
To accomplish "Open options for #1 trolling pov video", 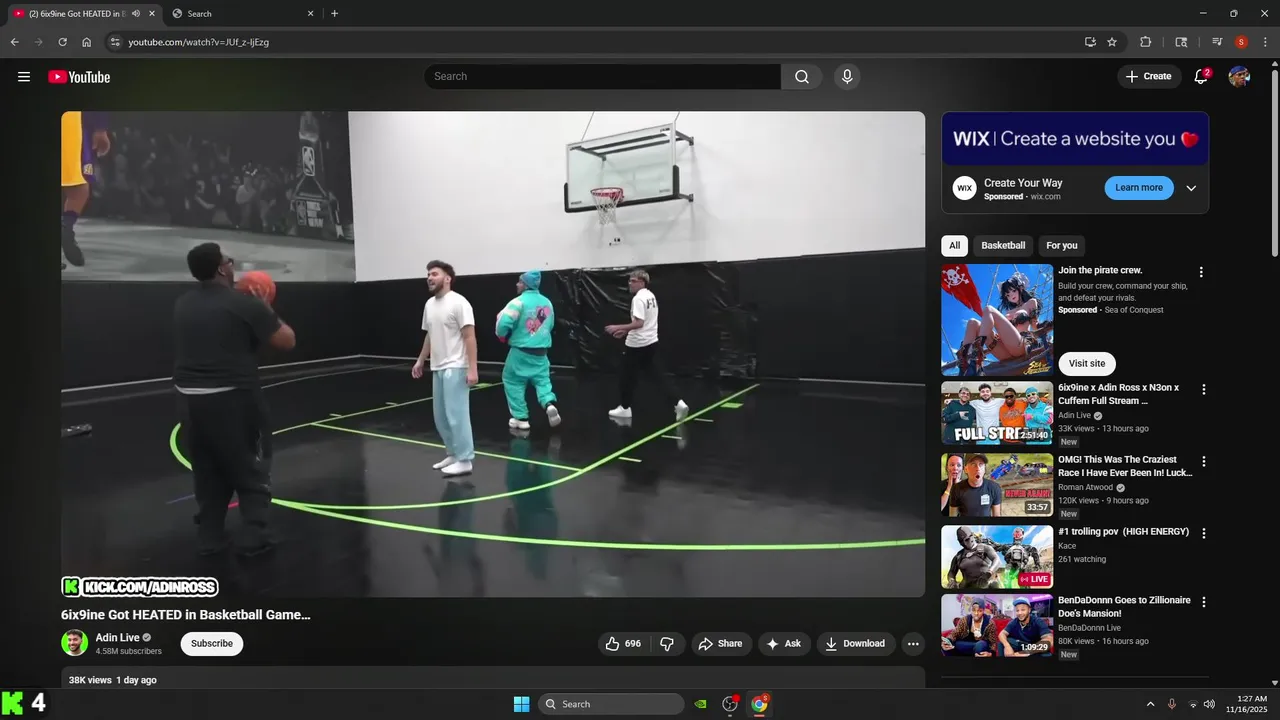I will click(1204, 533).
